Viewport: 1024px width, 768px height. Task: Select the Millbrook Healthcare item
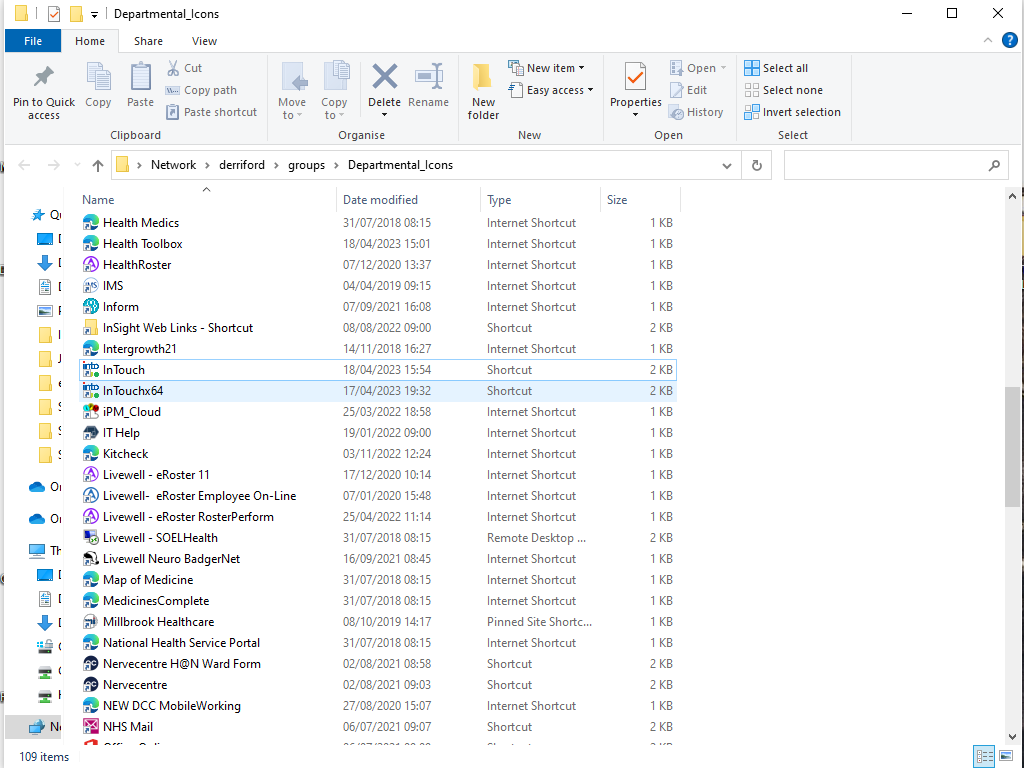377,622
